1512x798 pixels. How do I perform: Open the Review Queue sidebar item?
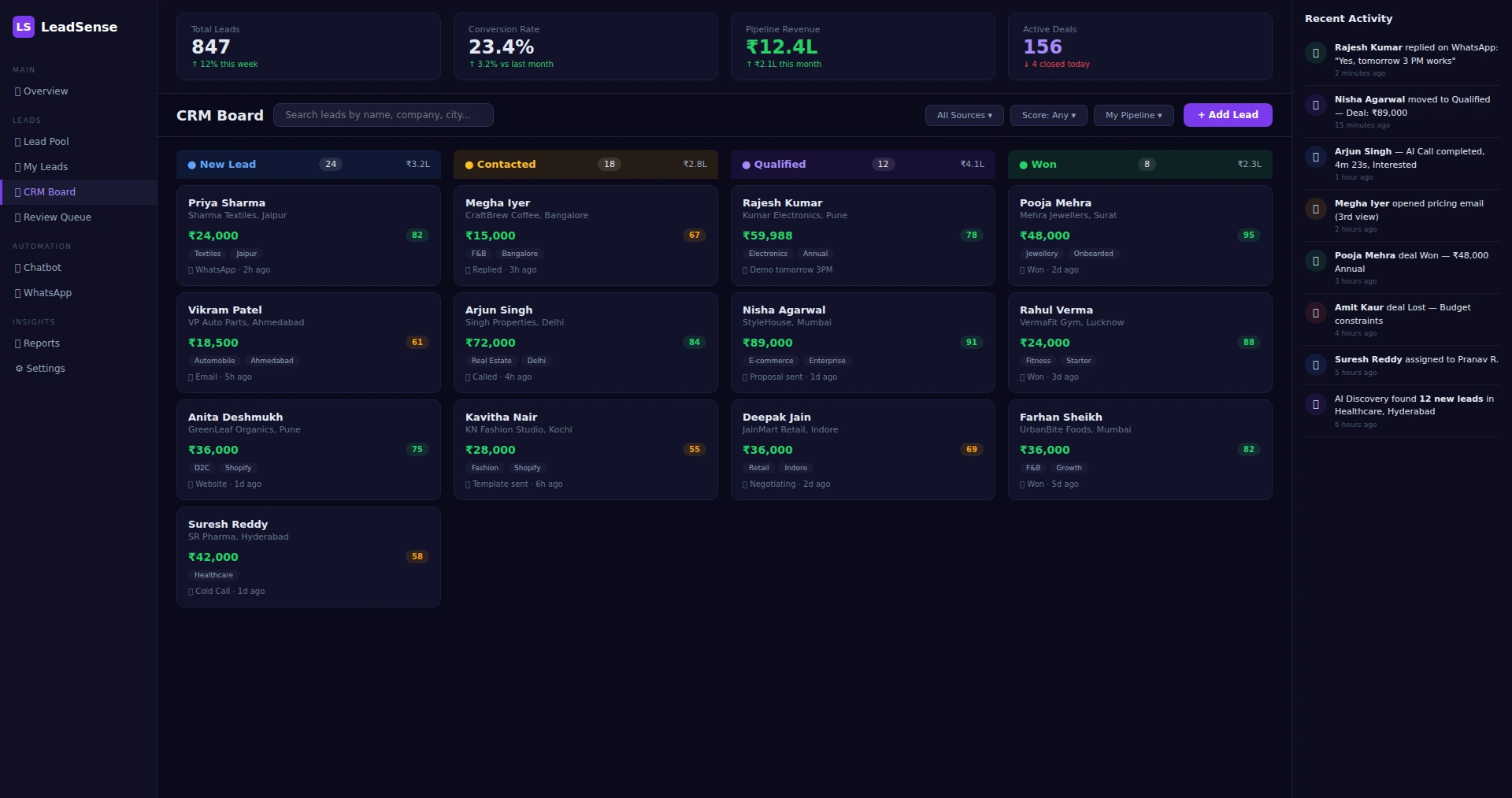click(57, 217)
